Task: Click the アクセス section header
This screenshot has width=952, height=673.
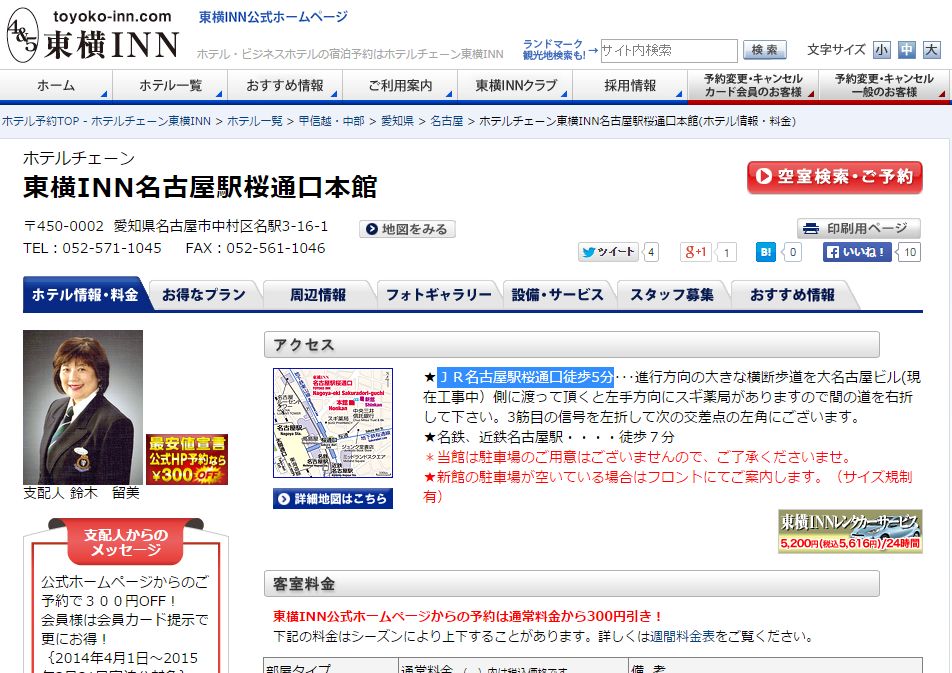Action: [571, 344]
